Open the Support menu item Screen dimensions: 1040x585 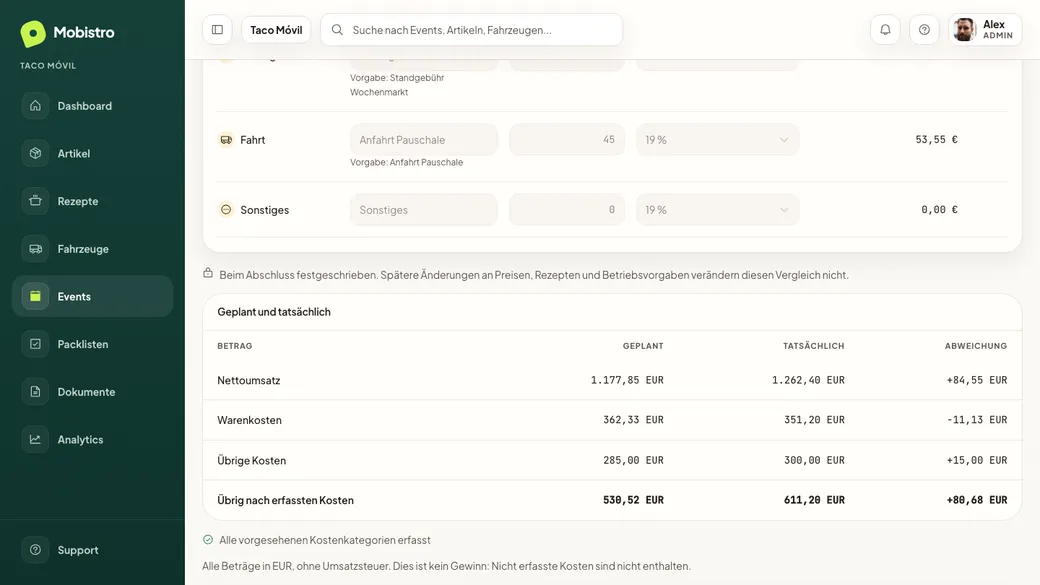pos(93,550)
